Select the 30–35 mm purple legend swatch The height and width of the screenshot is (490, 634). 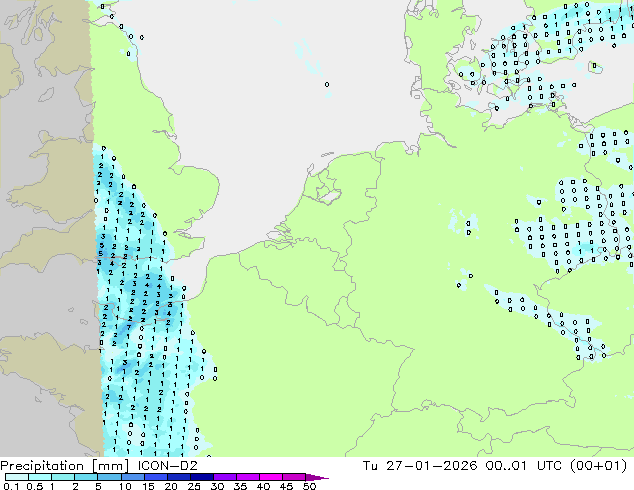[225, 477]
